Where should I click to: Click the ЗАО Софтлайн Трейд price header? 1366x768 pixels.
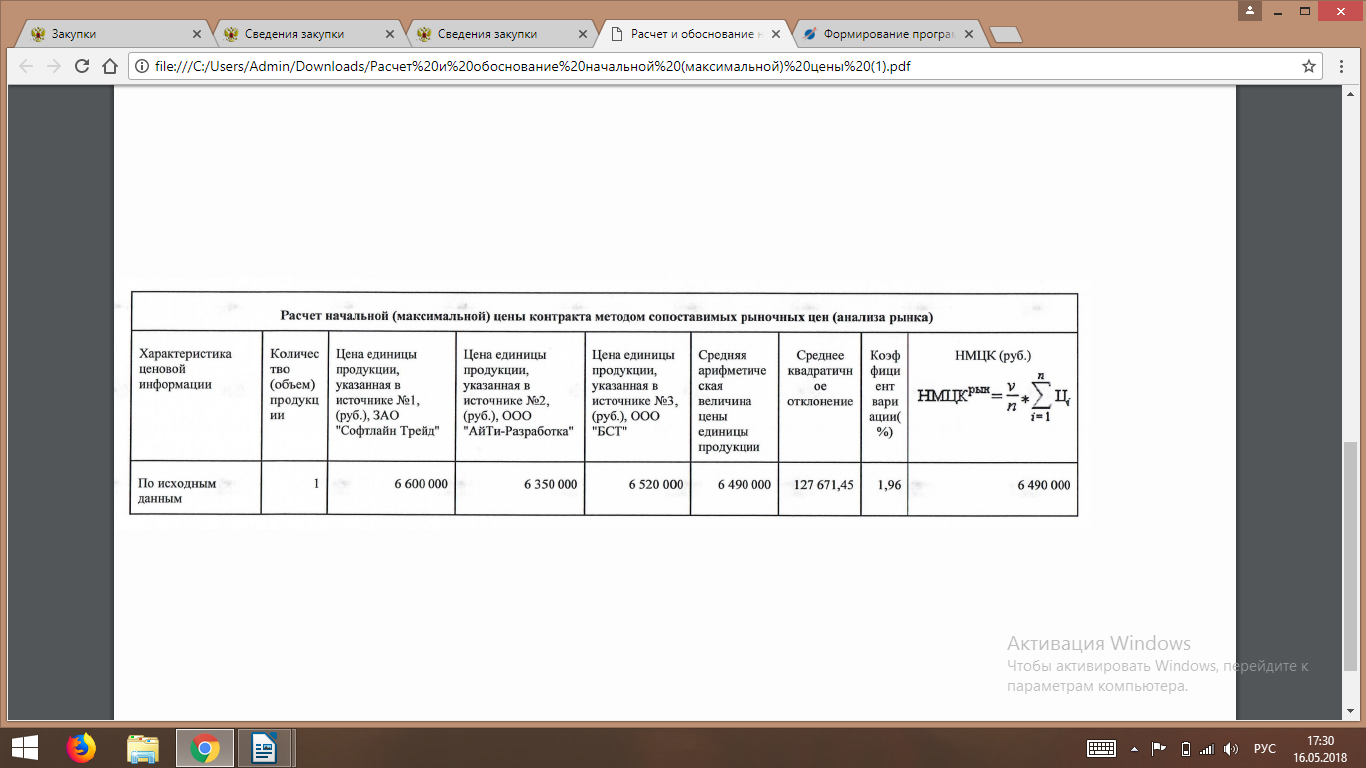[391, 396]
